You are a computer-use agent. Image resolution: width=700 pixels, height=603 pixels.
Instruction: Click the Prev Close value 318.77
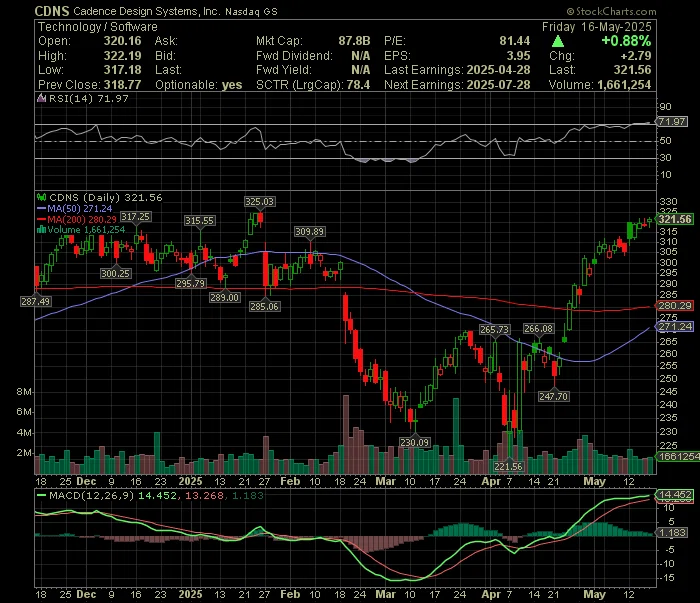click(122, 85)
